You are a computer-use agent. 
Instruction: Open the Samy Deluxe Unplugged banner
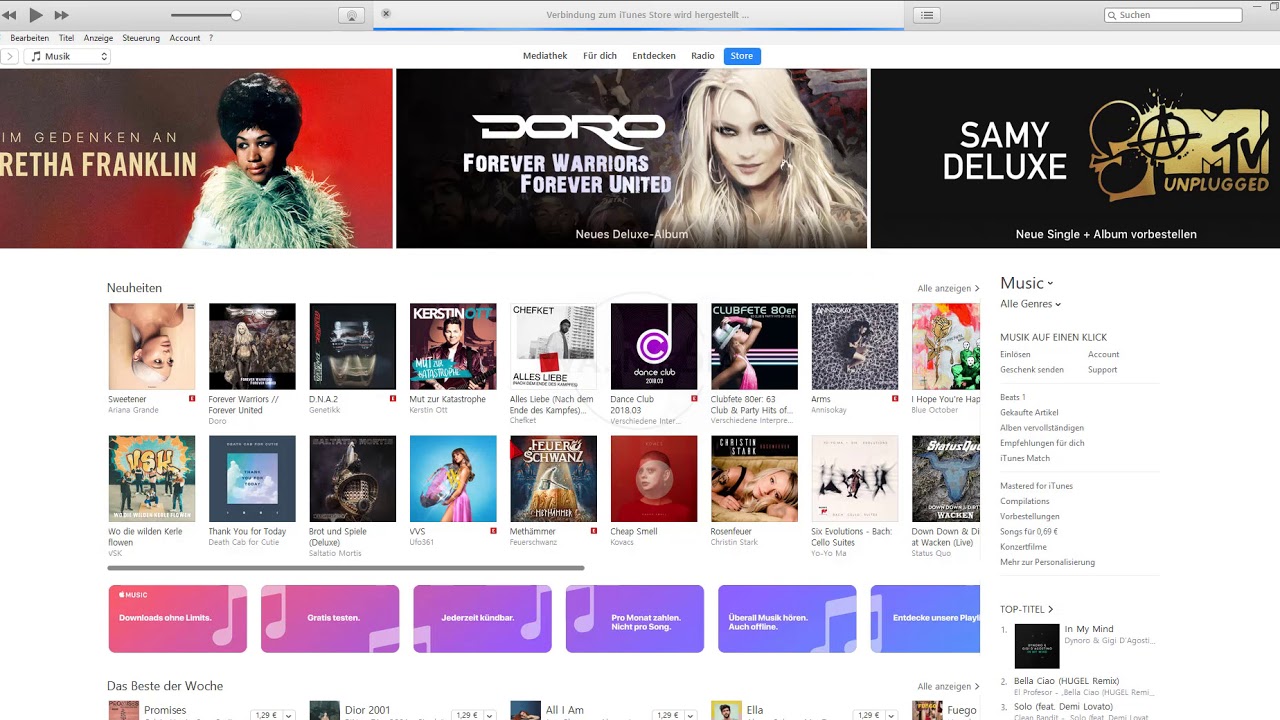[x=1075, y=158]
